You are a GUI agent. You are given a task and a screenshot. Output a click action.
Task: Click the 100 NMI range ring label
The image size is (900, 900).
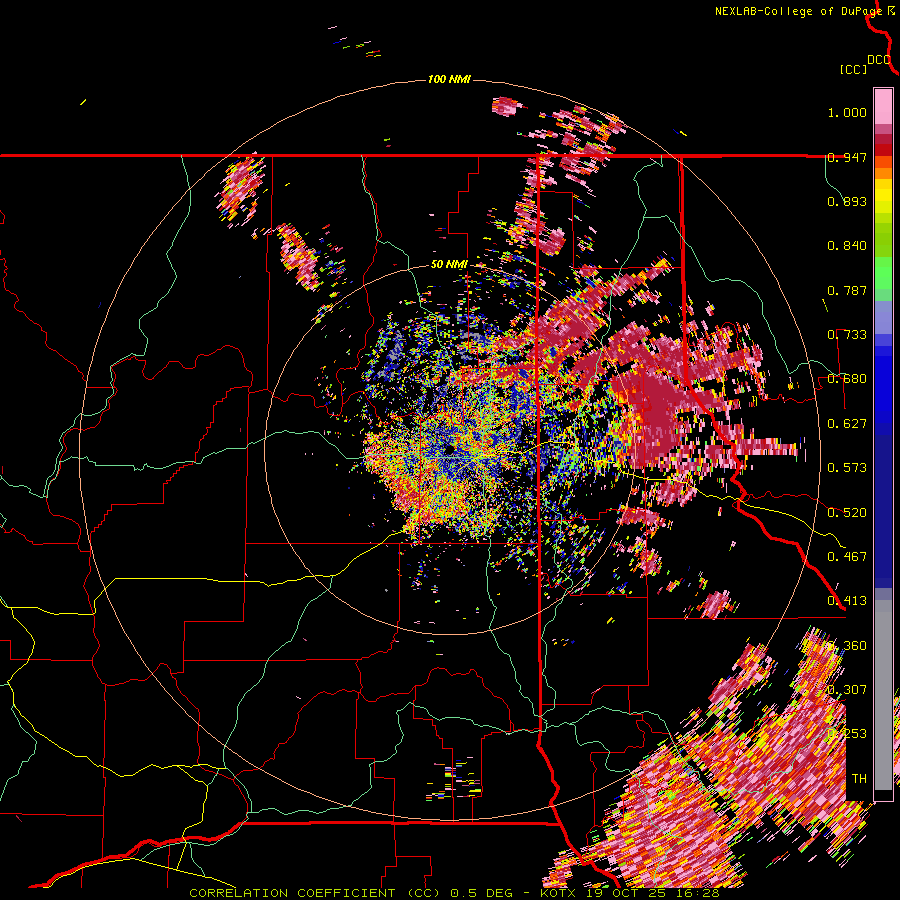(449, 79)
